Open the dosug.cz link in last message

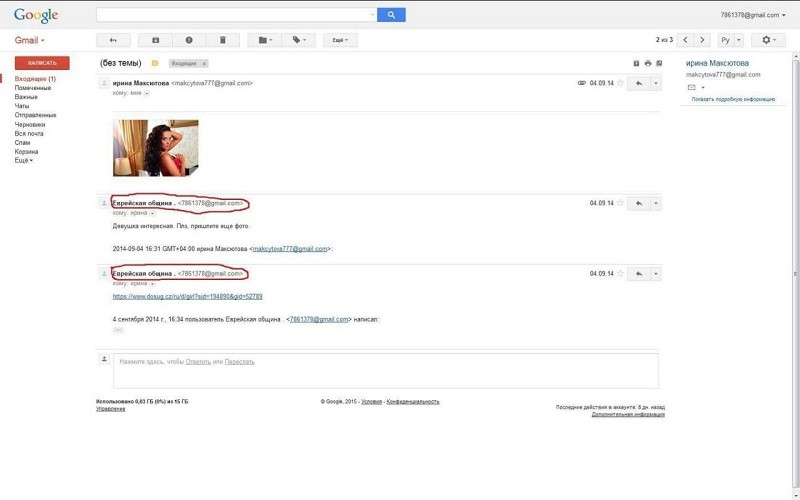pos(187,297)
